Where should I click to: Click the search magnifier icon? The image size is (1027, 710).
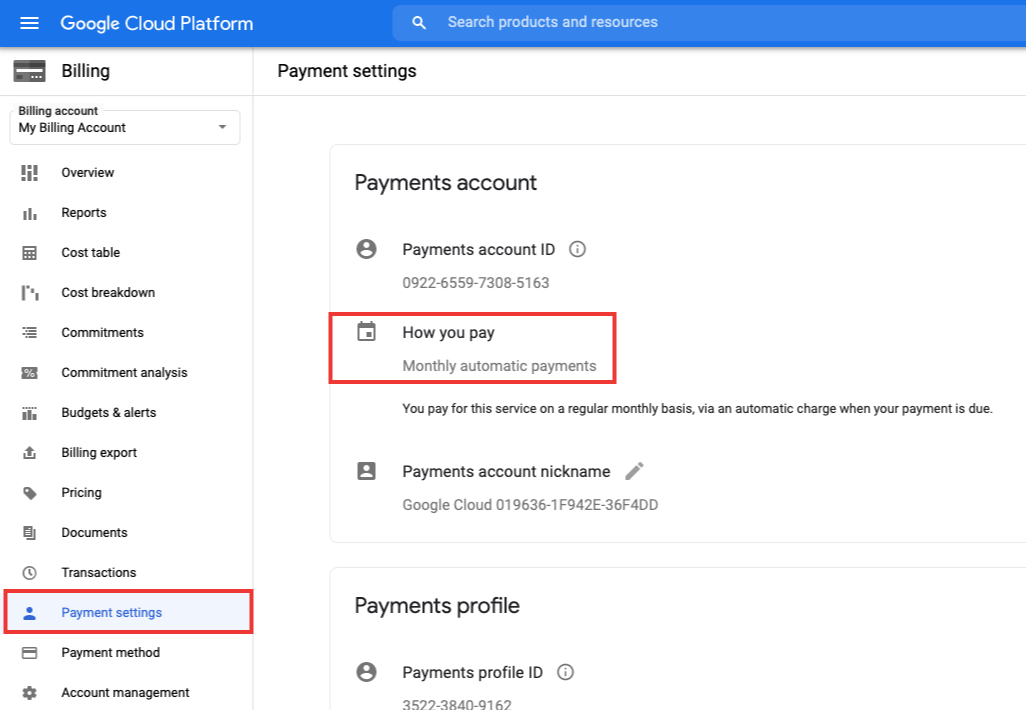419,23
